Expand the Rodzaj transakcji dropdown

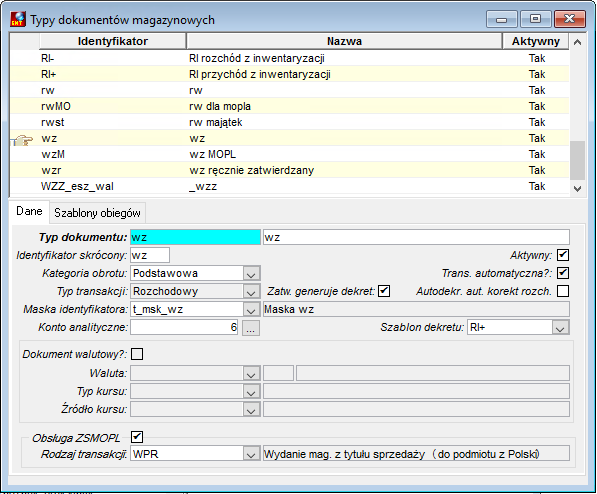(251, 454)
